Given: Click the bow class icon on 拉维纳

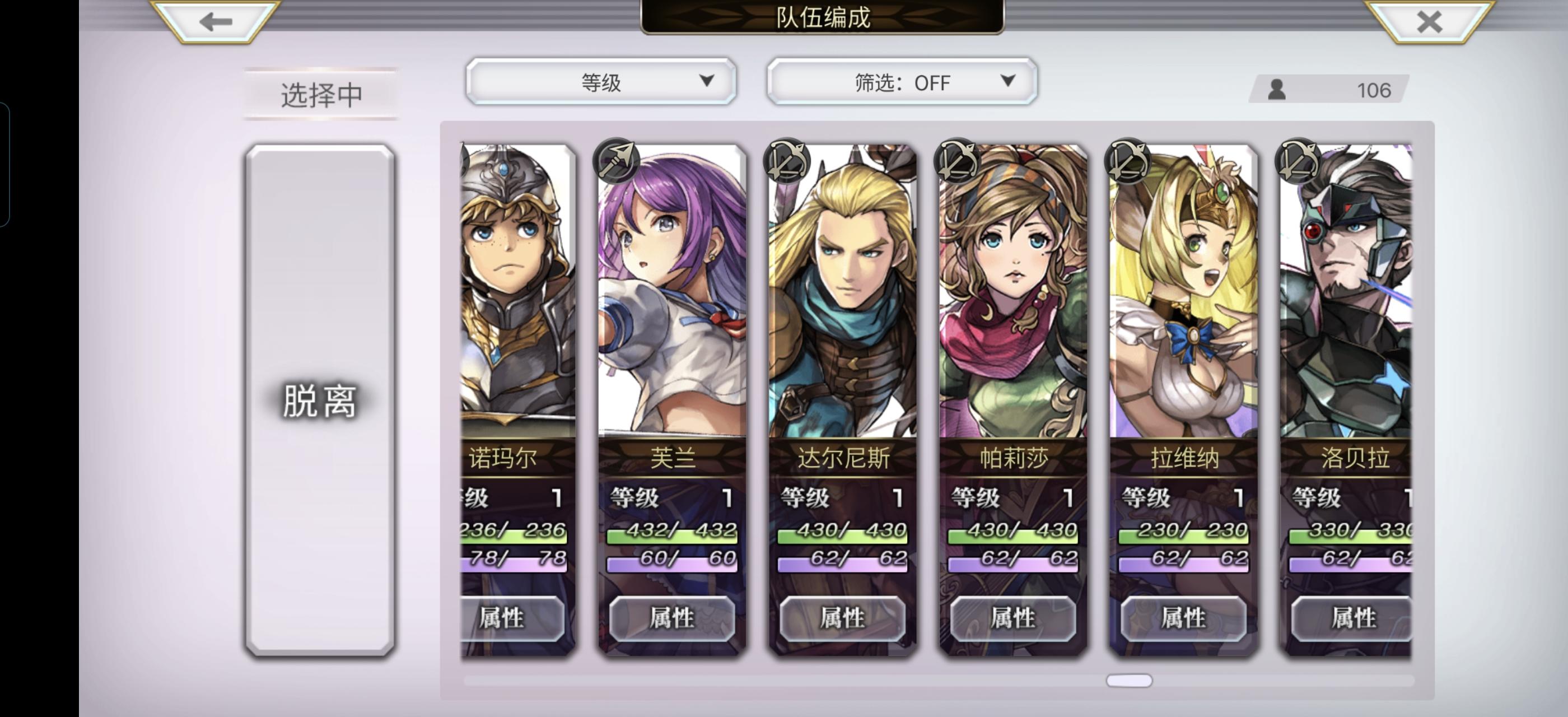Looking at the screenshot, I should click(1128, 161).
